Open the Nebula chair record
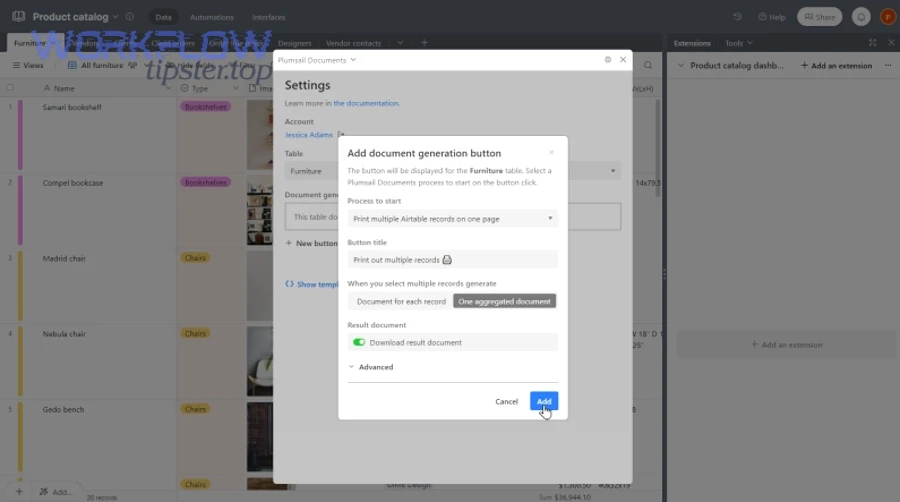Image resolution: width=900 pixels, height=502 pixels. pyautogui.click(x=64, y=334)
